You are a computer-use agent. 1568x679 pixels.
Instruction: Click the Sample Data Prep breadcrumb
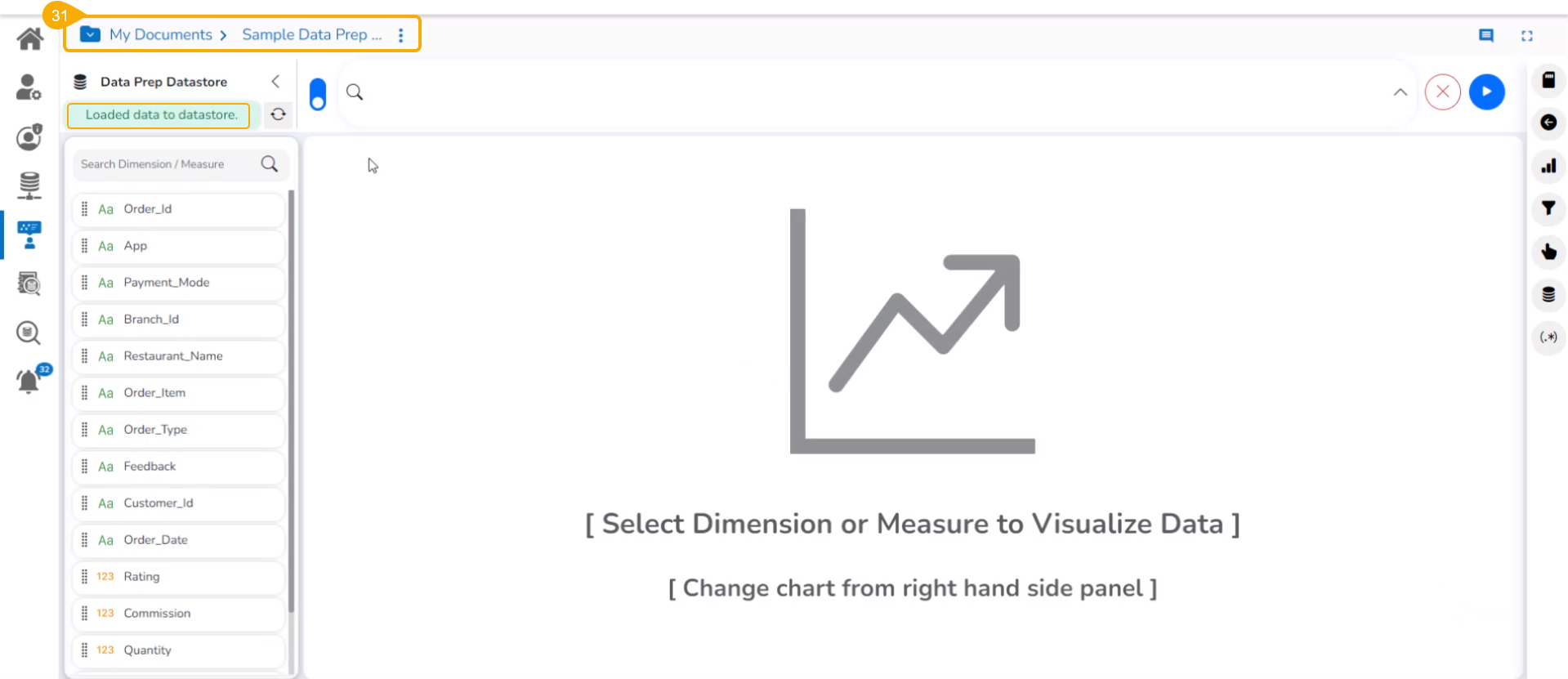pos(311,34)
